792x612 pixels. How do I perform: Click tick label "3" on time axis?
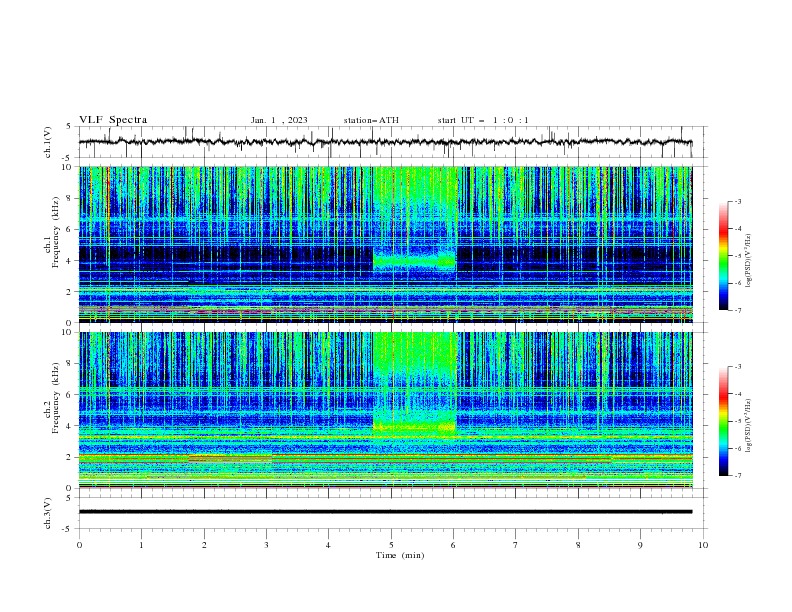point(266,545)
